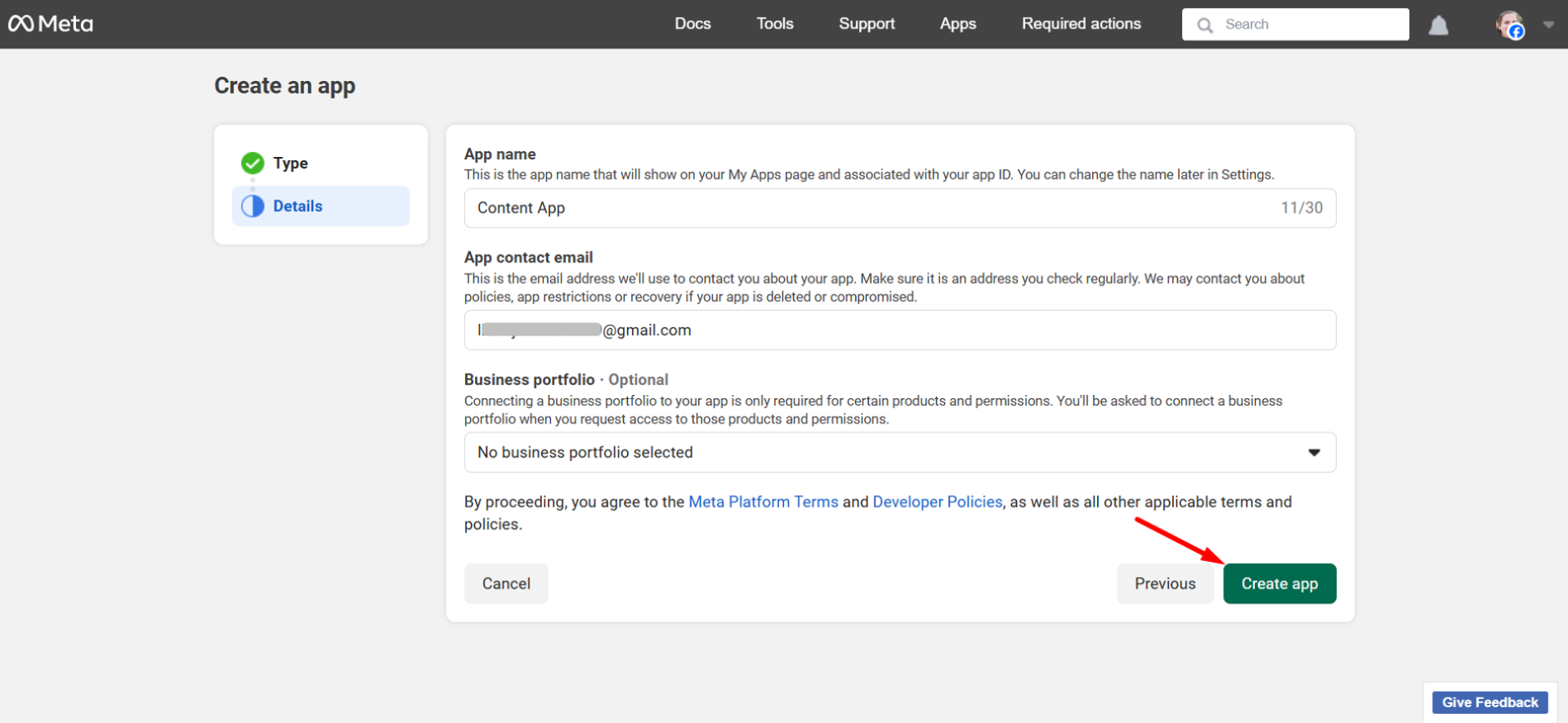Cancel the app creation

[506, 583]
